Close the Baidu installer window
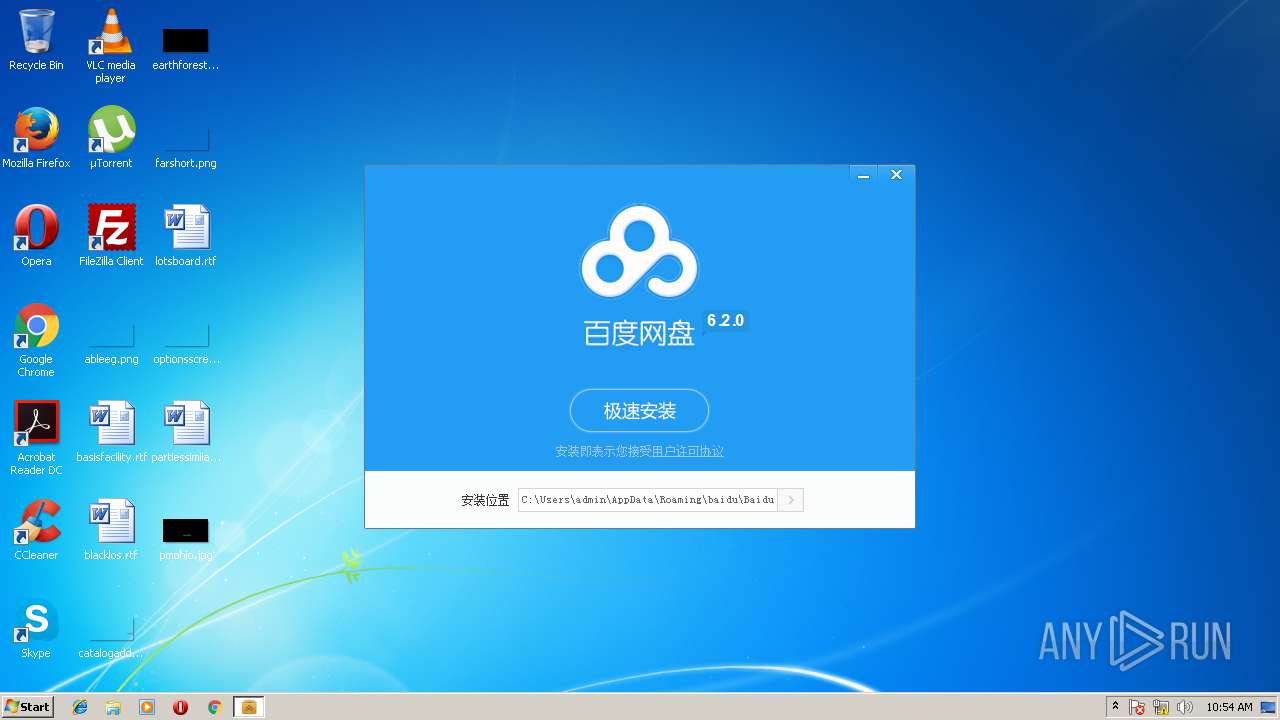Viewport: 1280px width, 720px height. 896,175
